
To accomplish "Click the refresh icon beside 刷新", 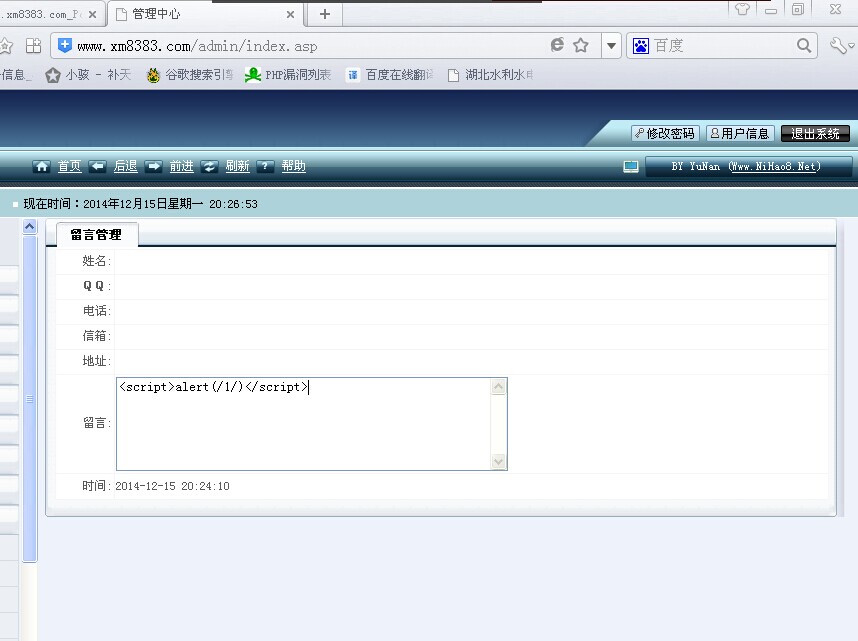I will [x=210, y=166].
